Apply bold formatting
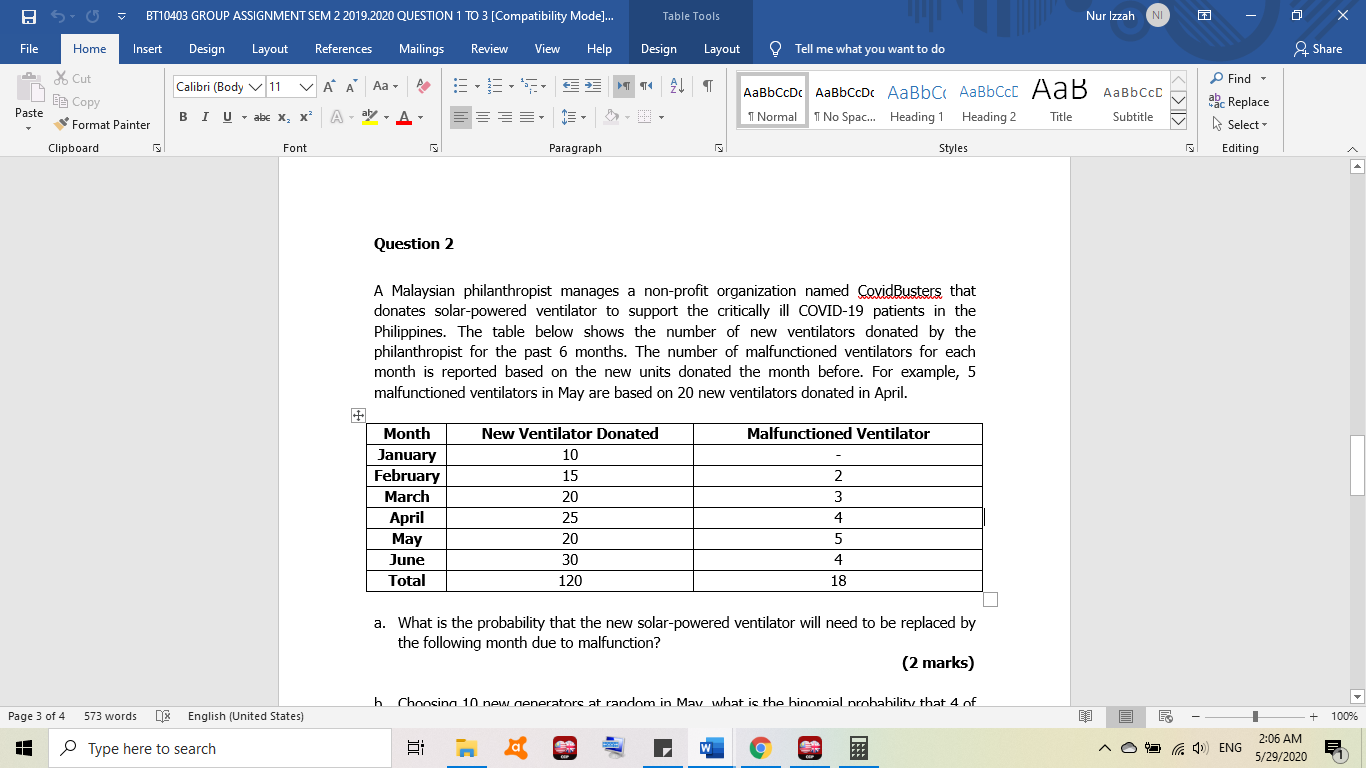The width and height of the screenshot is (1366, 768). (x=183, y=117)
